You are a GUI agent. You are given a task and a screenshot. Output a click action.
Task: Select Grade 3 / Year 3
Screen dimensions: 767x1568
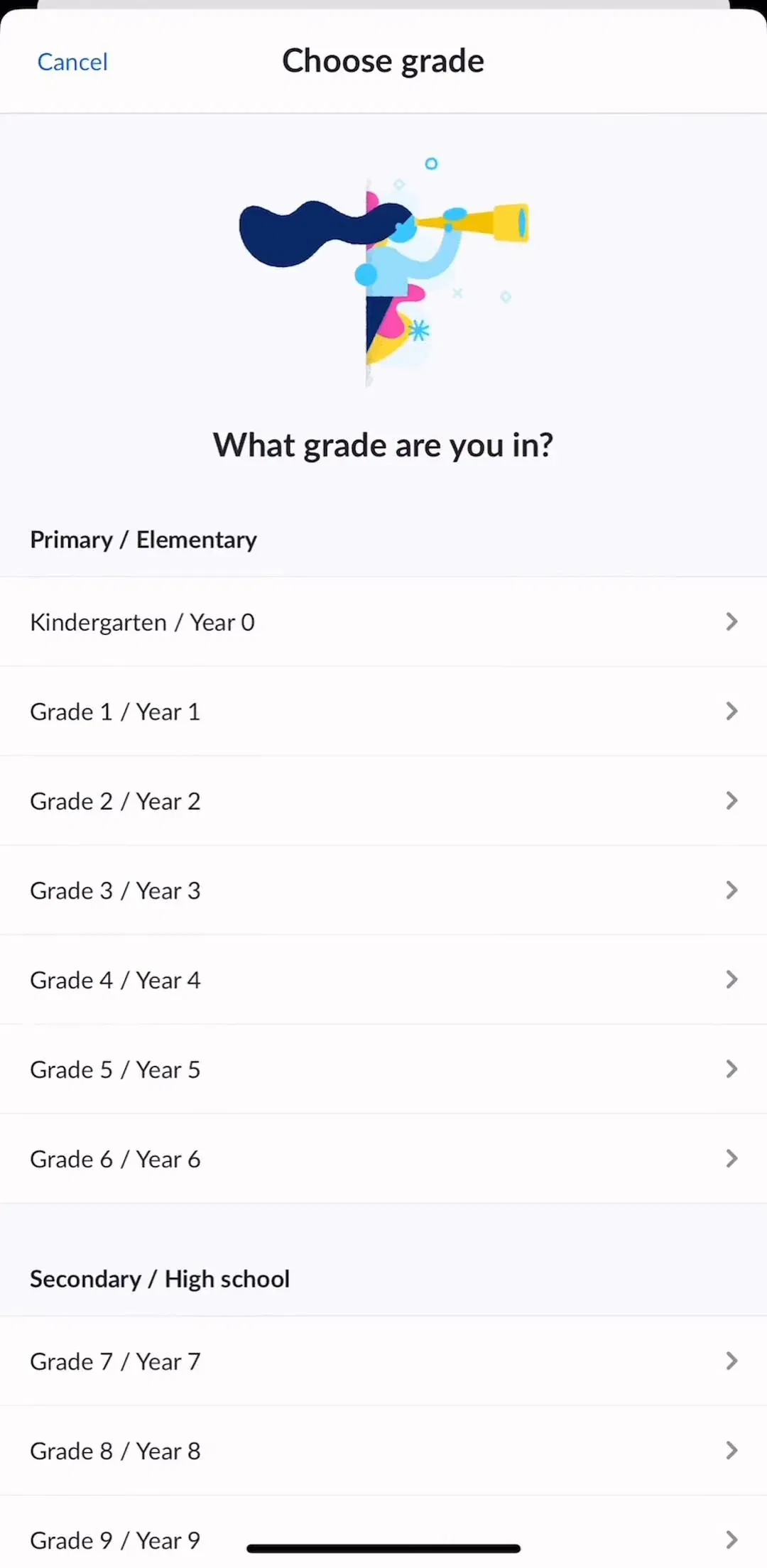tap(383, 891)
